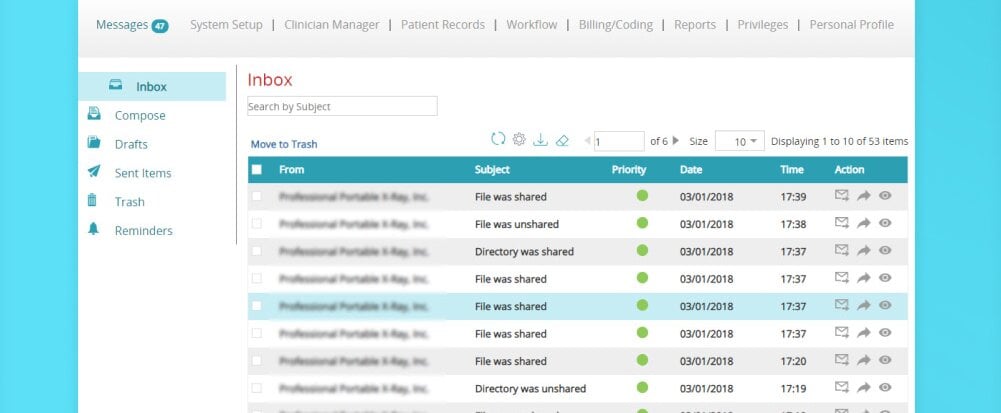Go to previous page using left arrow

[586, 141]
